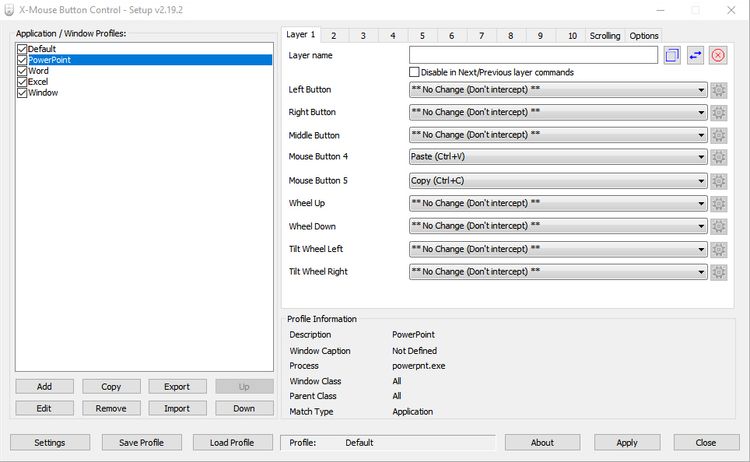Click the Copy profile button
Screen dimensions: 750x462
(x=111, y=386)
